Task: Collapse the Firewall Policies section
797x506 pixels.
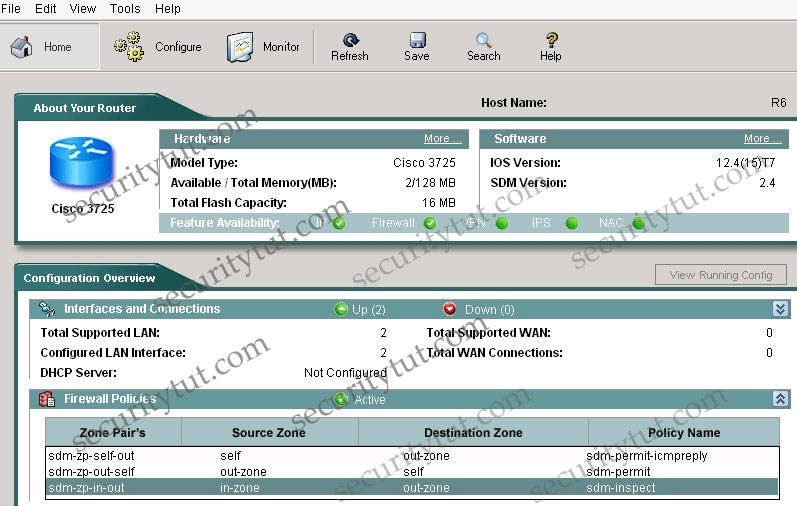Action: click(780, 399)
